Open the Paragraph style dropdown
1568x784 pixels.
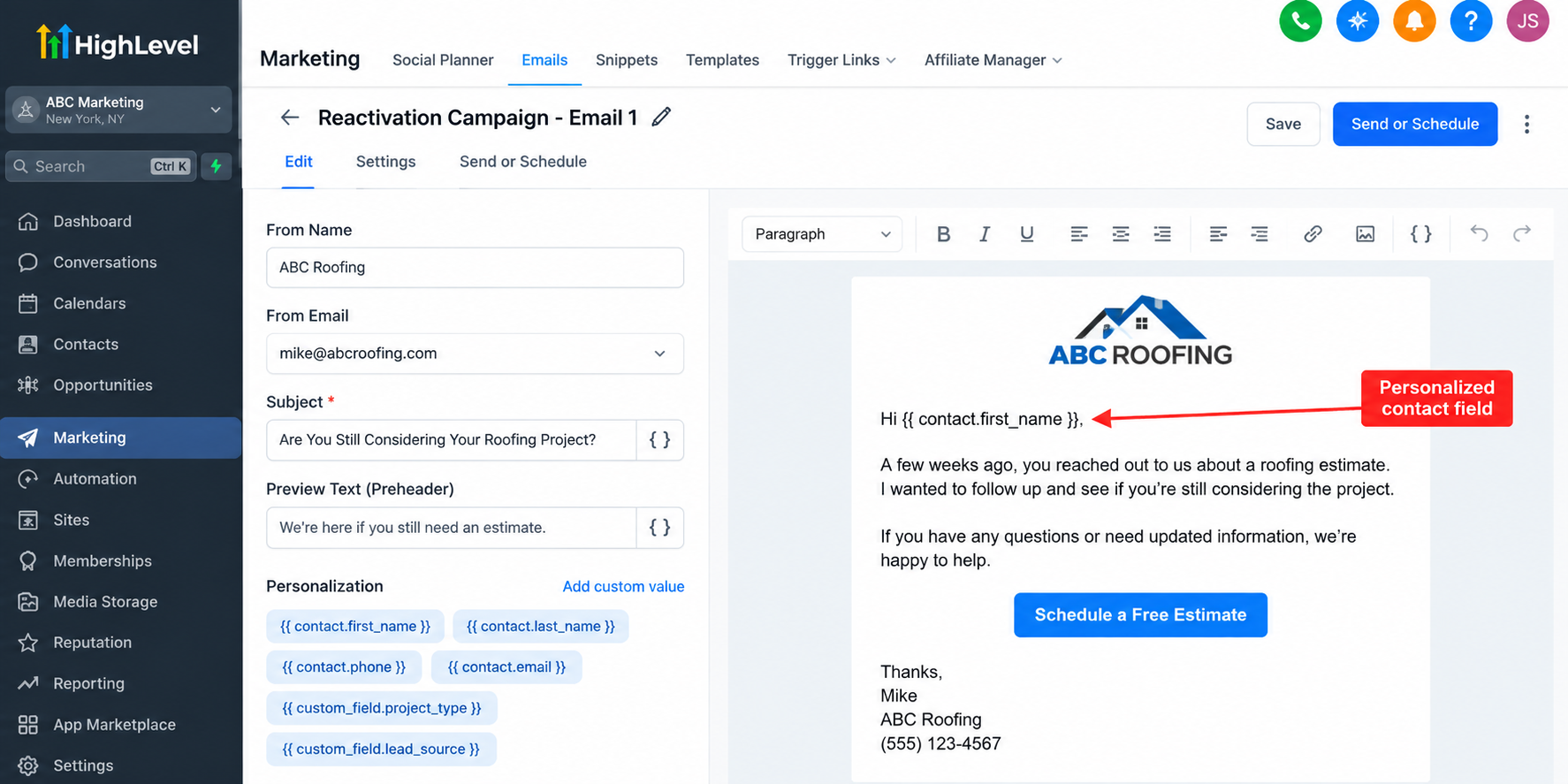[x=822, y=234]
